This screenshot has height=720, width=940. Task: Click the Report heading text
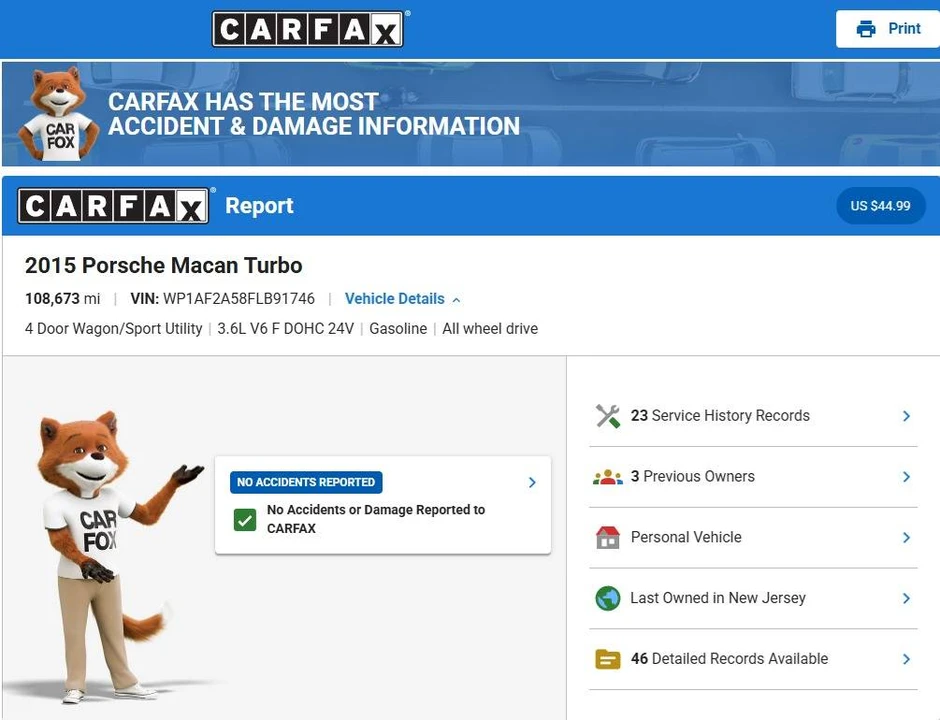pos(259,206)
